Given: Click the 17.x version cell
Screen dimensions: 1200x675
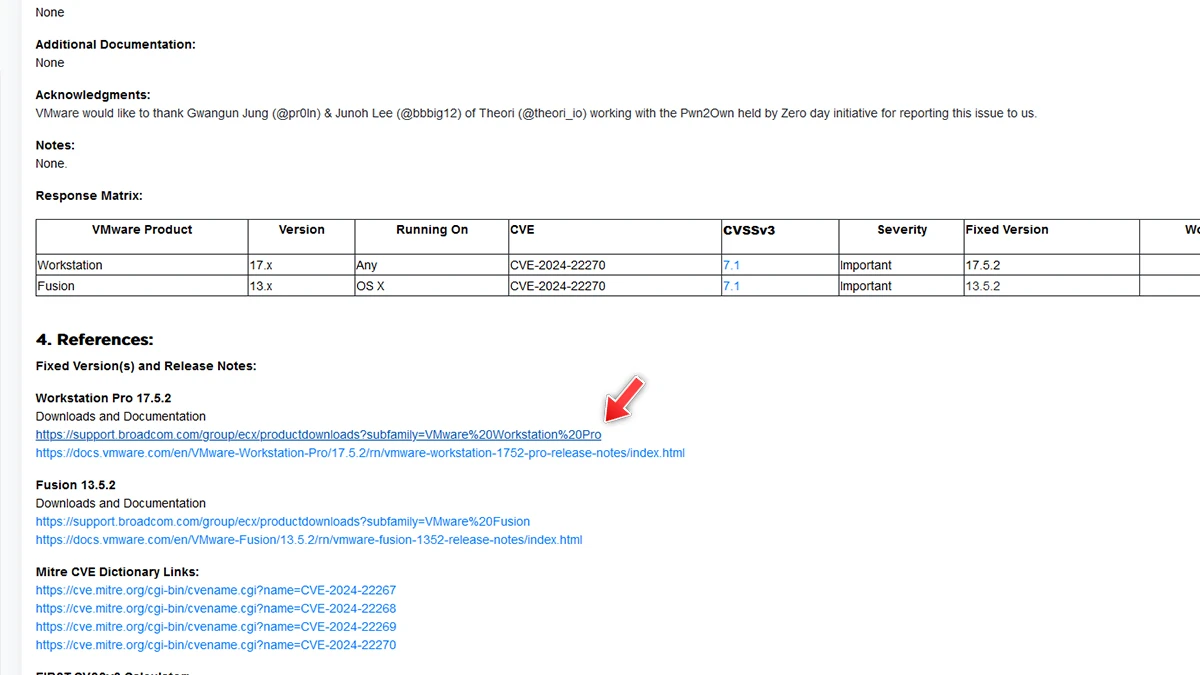Looking at the screenshot, I should point(301,265).
